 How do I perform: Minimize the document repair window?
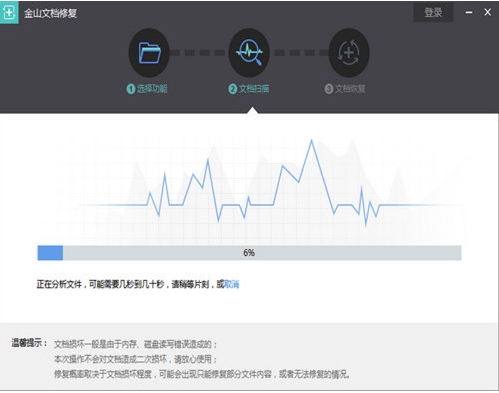point(469,13)
